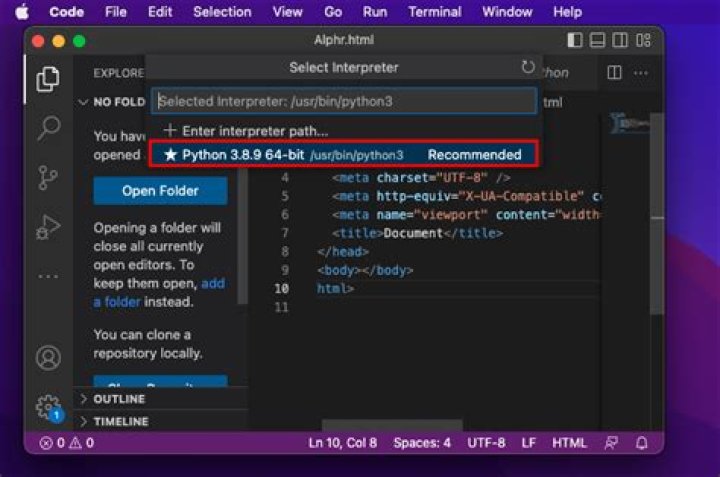The width and height of the screenshot is (720, 477).
Task: Open the Terminal menu
Action: tap(435, 12)
